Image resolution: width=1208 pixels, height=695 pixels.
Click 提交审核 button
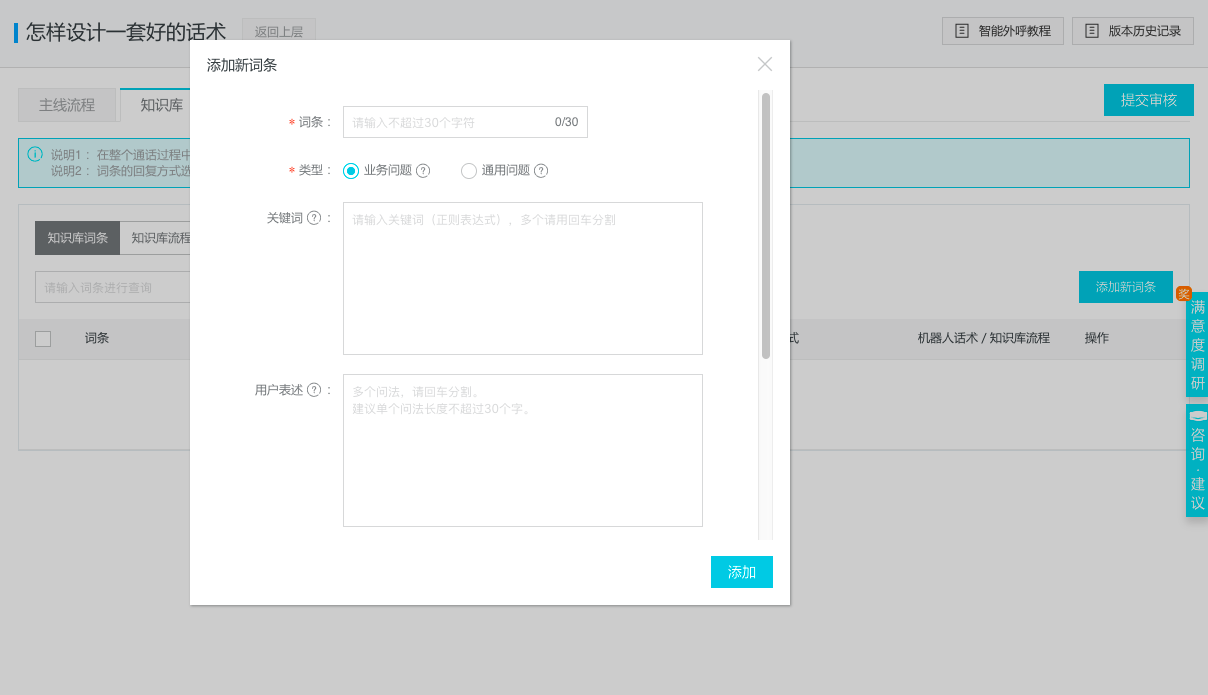click(1149, 100)
